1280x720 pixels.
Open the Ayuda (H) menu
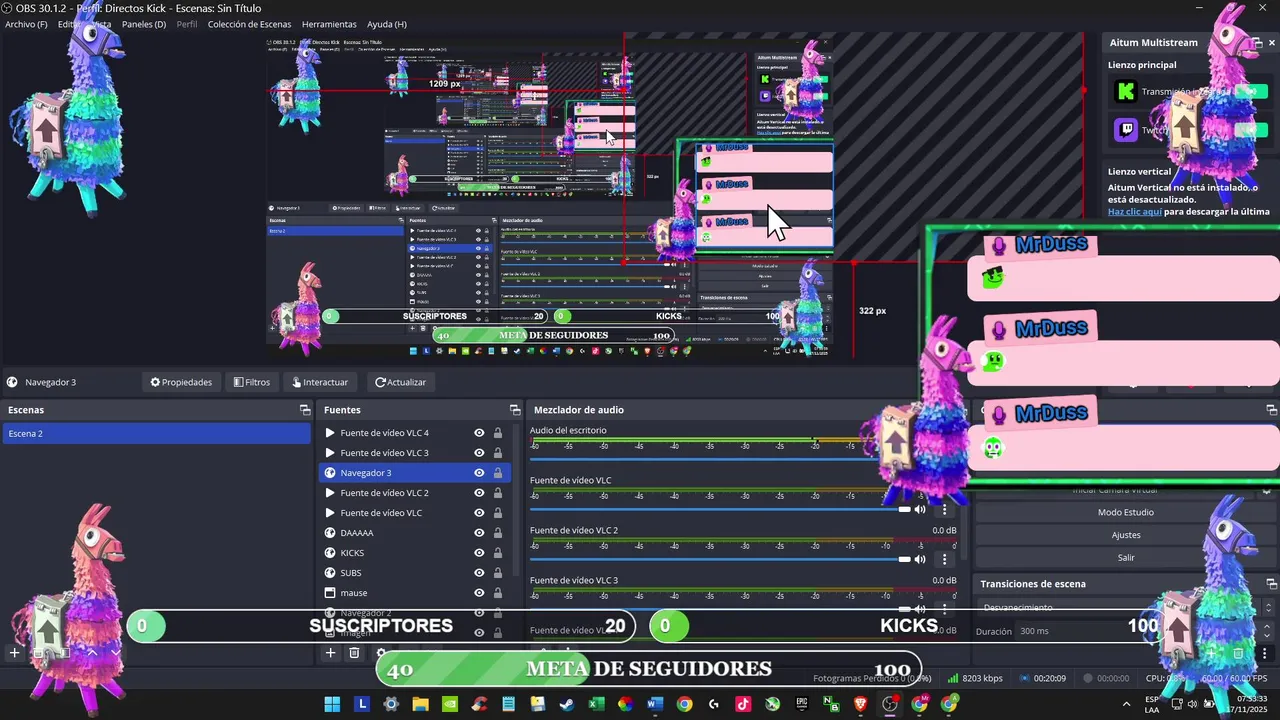tap(387, 24)
